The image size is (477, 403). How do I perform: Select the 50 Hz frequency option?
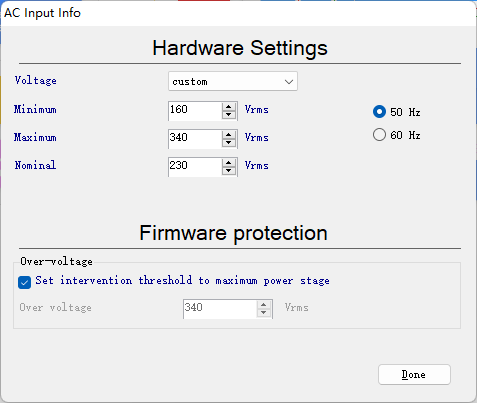coord(396,112)
